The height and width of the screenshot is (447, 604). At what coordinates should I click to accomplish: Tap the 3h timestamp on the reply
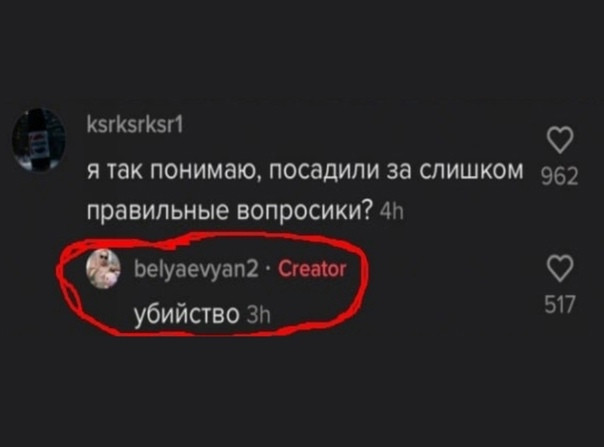[258, 316]
